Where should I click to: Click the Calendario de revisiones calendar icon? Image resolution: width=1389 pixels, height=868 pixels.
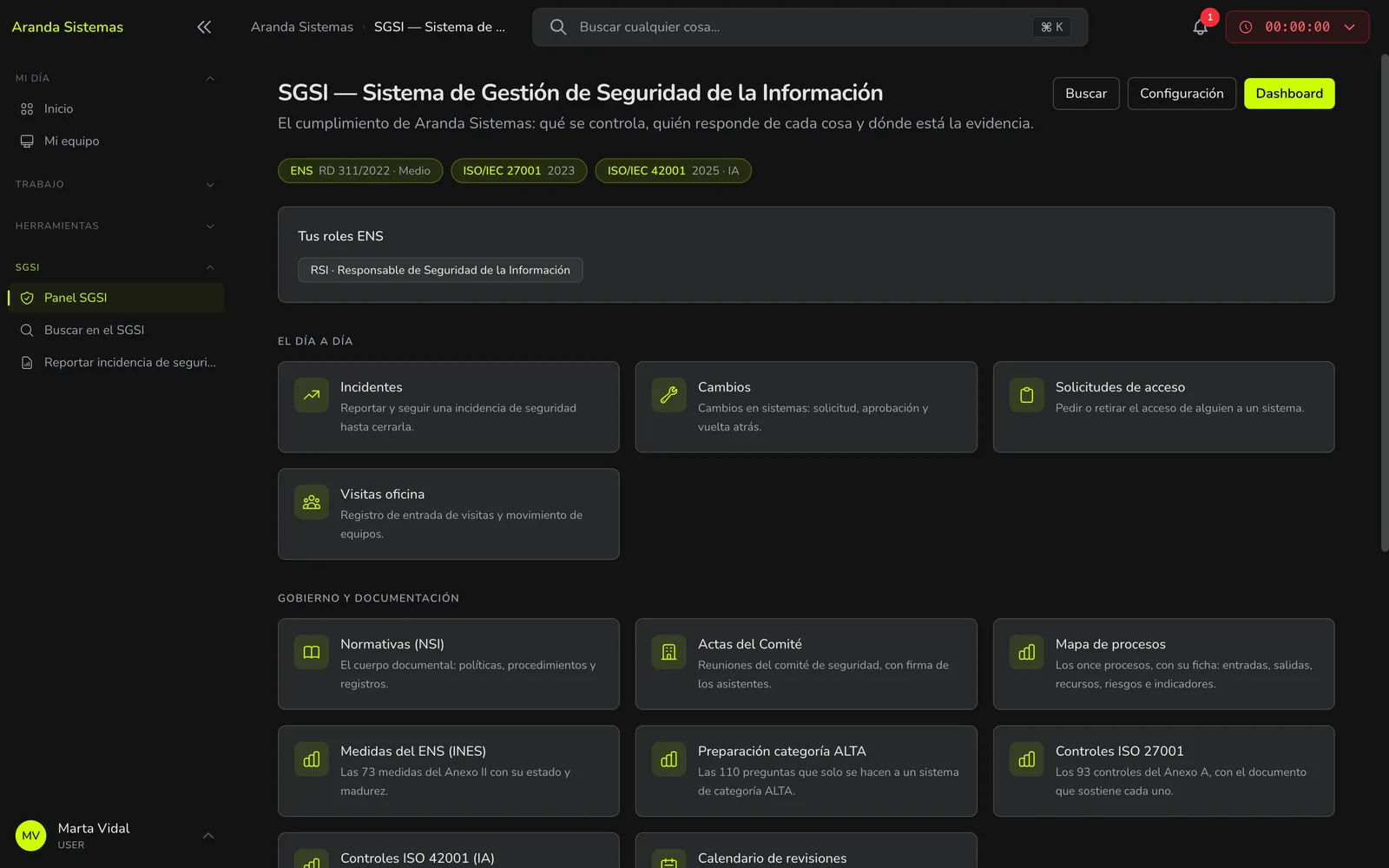(x=668, y=859)
